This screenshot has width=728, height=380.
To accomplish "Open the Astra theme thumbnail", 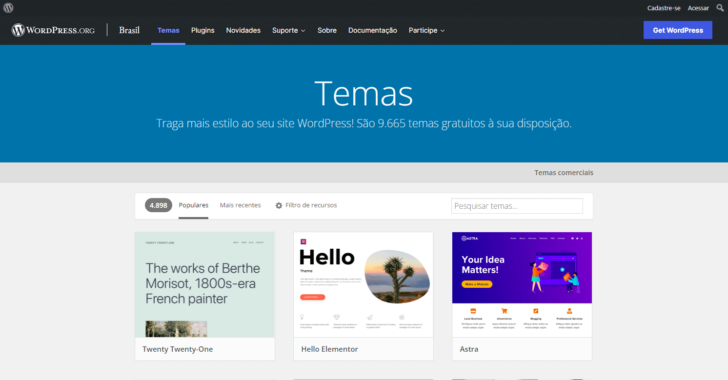I will [522, 285].
